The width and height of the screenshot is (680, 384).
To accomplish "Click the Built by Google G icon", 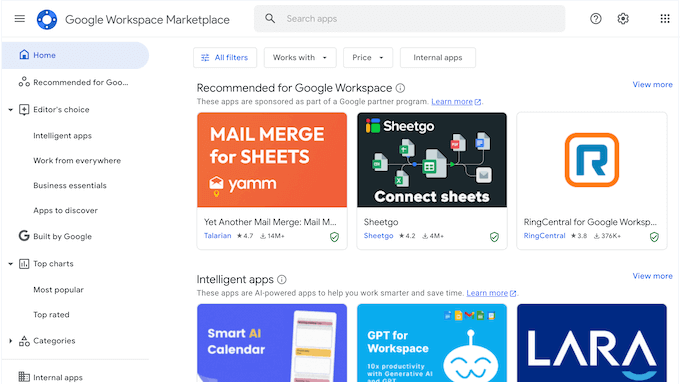I will pos(24,236).
